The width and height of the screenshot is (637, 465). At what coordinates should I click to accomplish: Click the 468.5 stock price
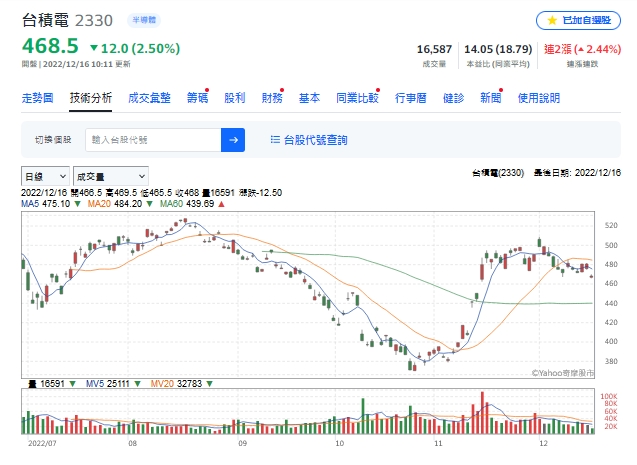tap(50, 46)
